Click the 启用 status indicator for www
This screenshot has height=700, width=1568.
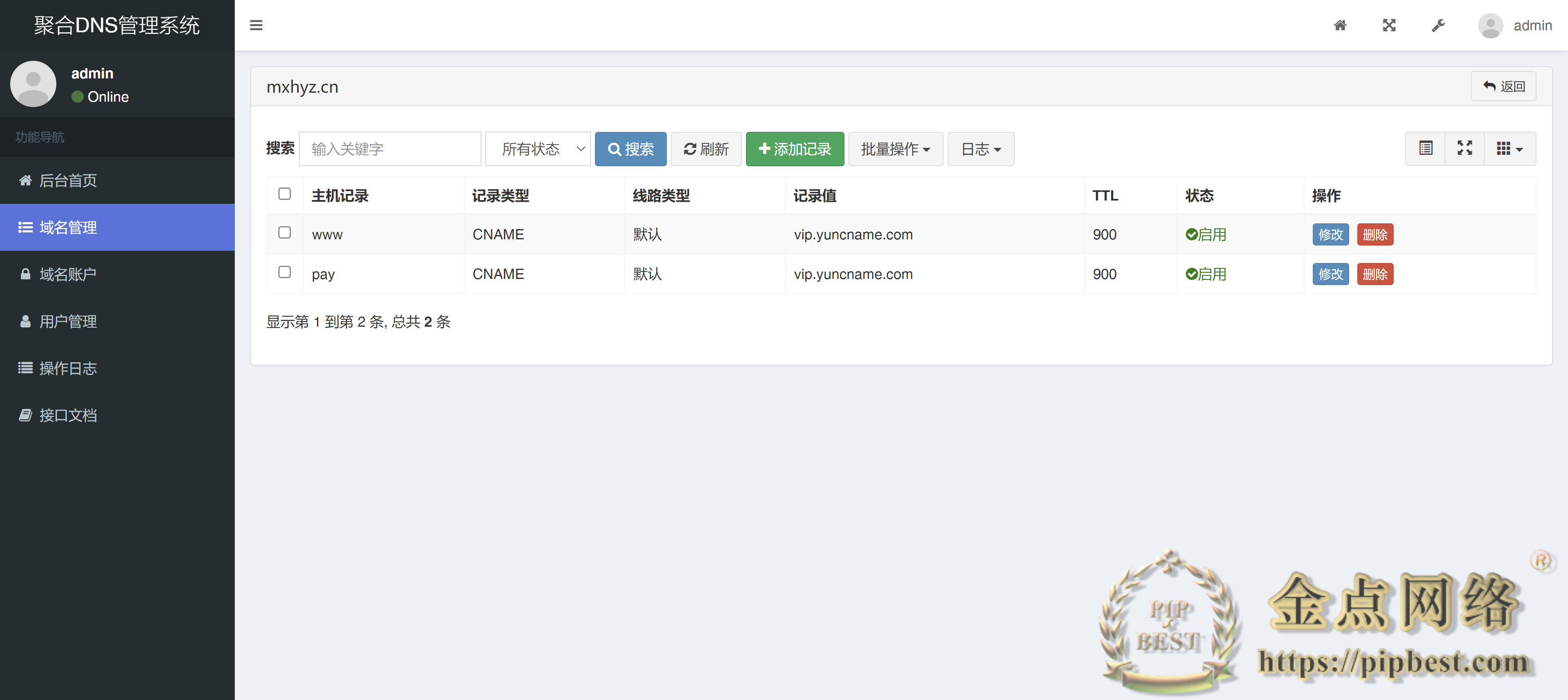[1207, 234]
